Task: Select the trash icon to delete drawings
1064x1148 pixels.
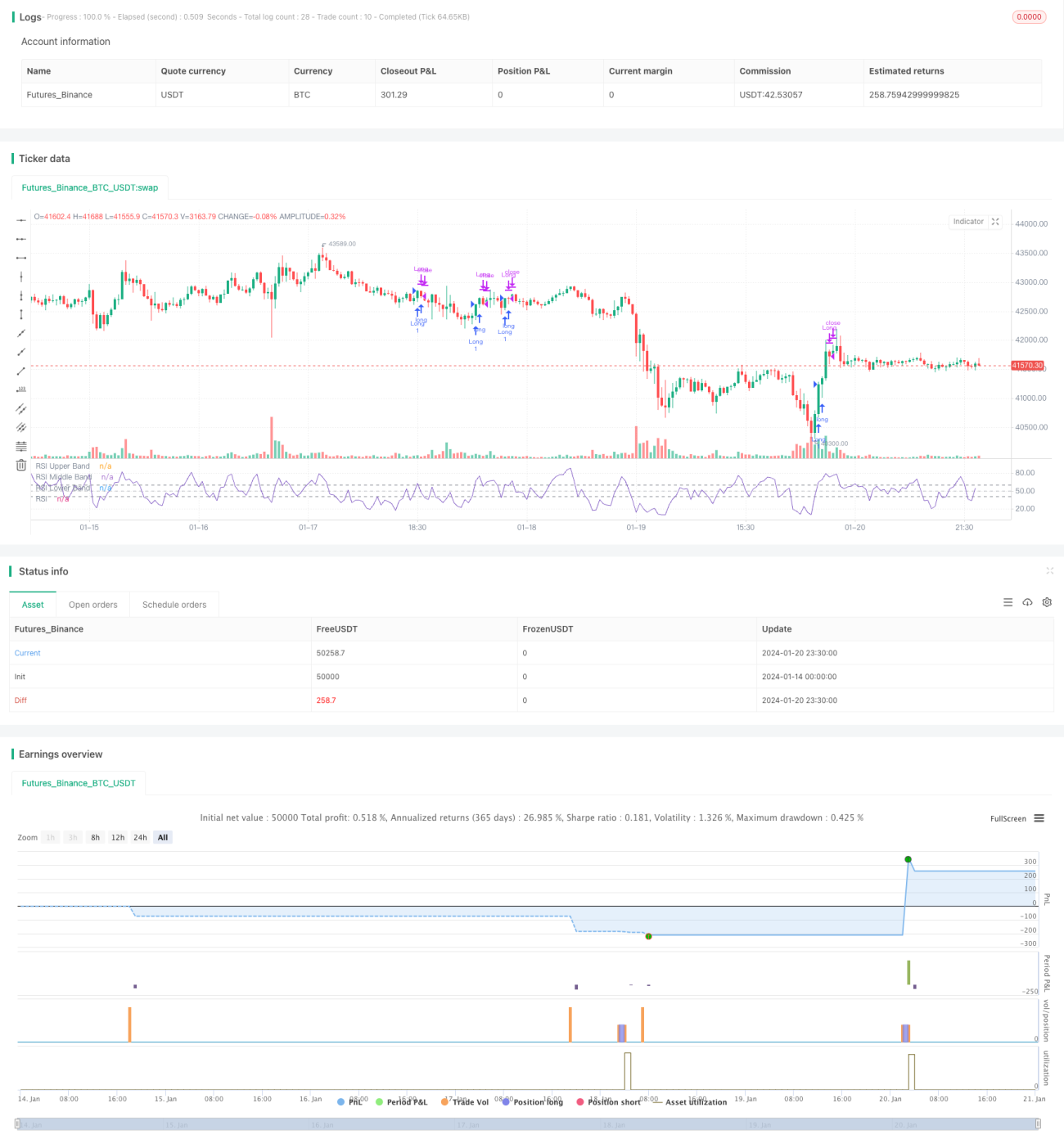Action: (21, 465)
